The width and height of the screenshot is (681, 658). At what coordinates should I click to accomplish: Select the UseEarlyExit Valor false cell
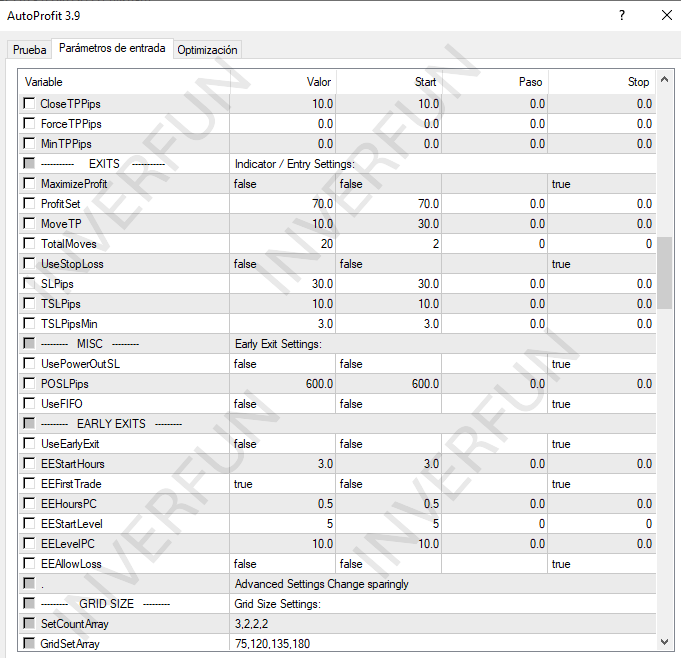[283, 443]
